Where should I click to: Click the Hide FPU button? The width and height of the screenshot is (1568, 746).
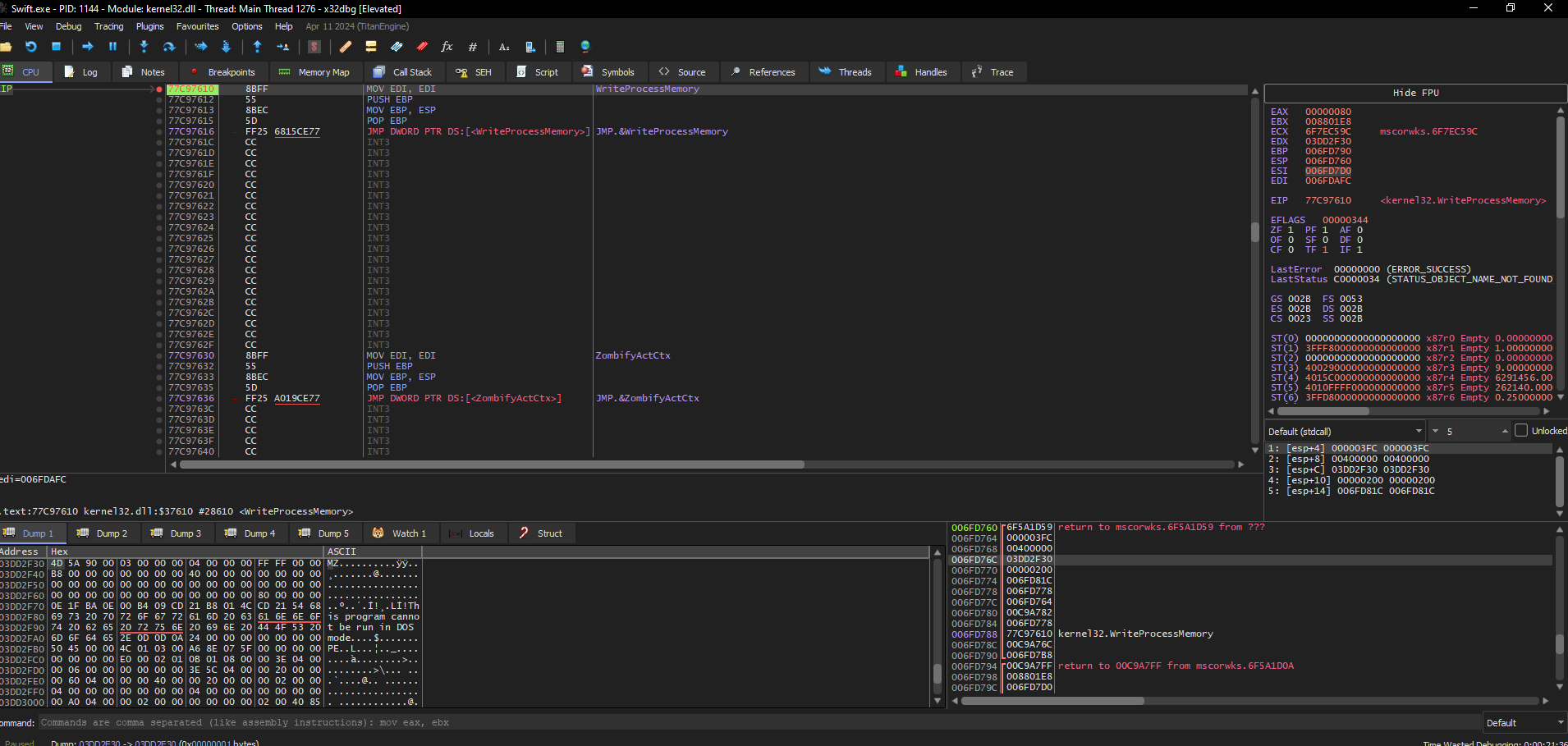click(1415, 93)
